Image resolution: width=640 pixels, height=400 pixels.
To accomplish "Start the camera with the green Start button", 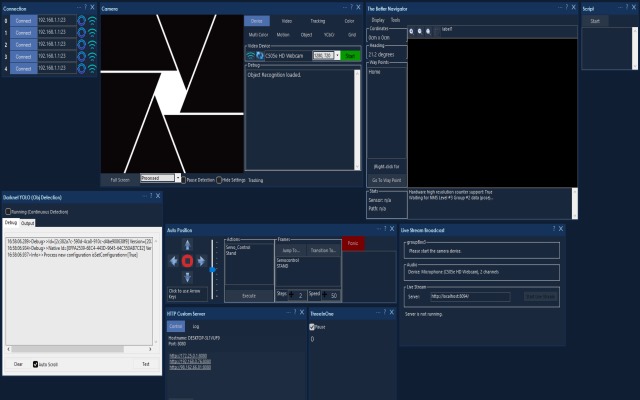I will (350, 56).
